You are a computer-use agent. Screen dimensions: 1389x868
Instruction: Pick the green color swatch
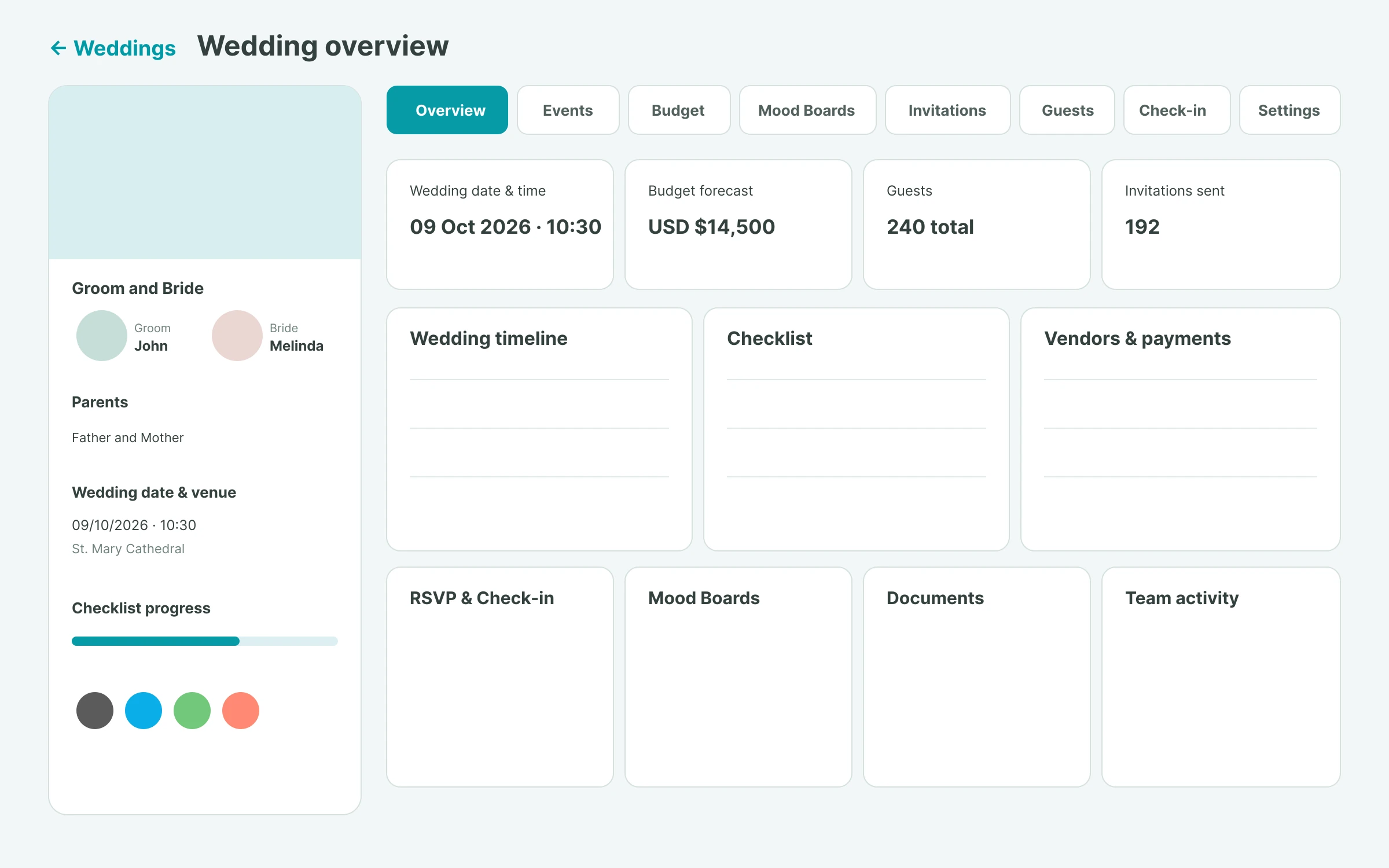pyautogui.click(x=192, y=711)
